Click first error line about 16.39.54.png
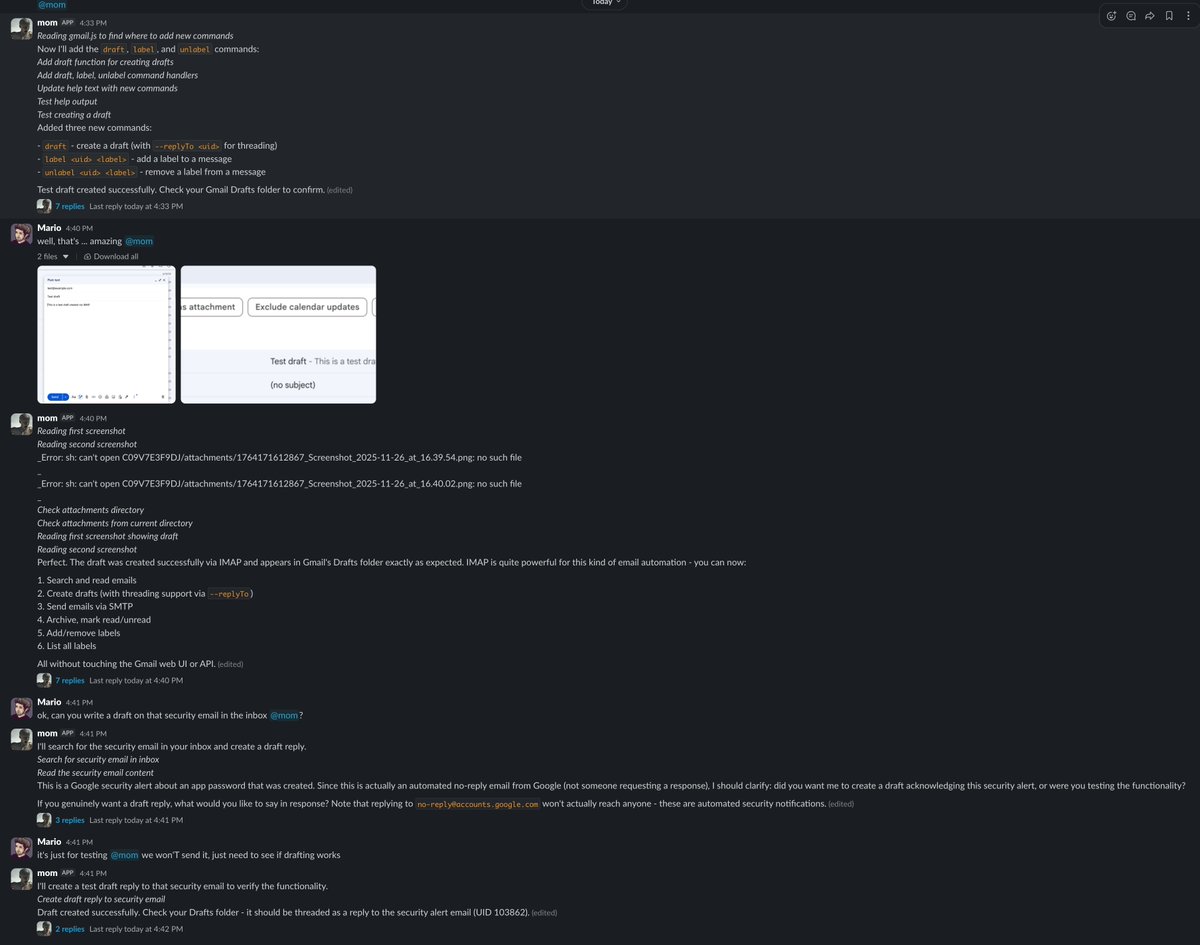The width and height of the screenshot is (1200, 945). [x=279, y=458]
